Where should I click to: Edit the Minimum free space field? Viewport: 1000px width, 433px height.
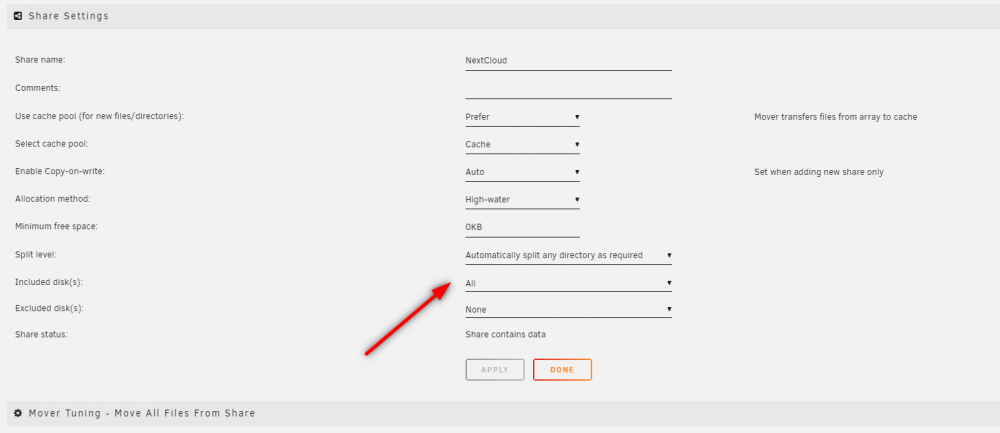tap(522, 228)
